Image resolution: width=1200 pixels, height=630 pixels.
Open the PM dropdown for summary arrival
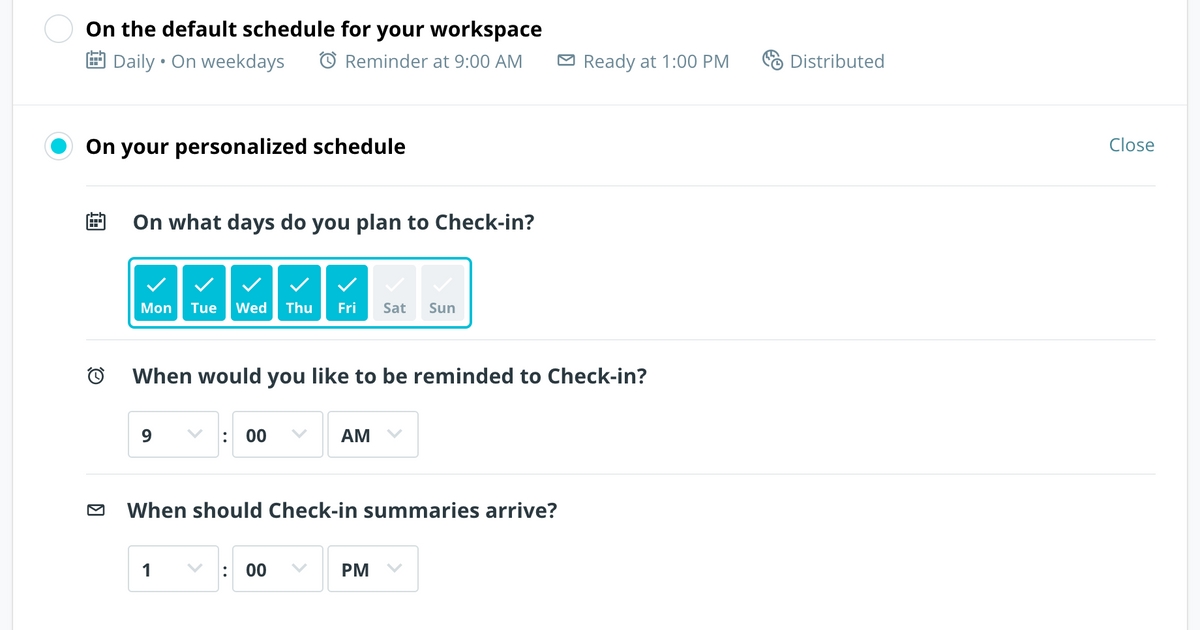coord(372,568)
